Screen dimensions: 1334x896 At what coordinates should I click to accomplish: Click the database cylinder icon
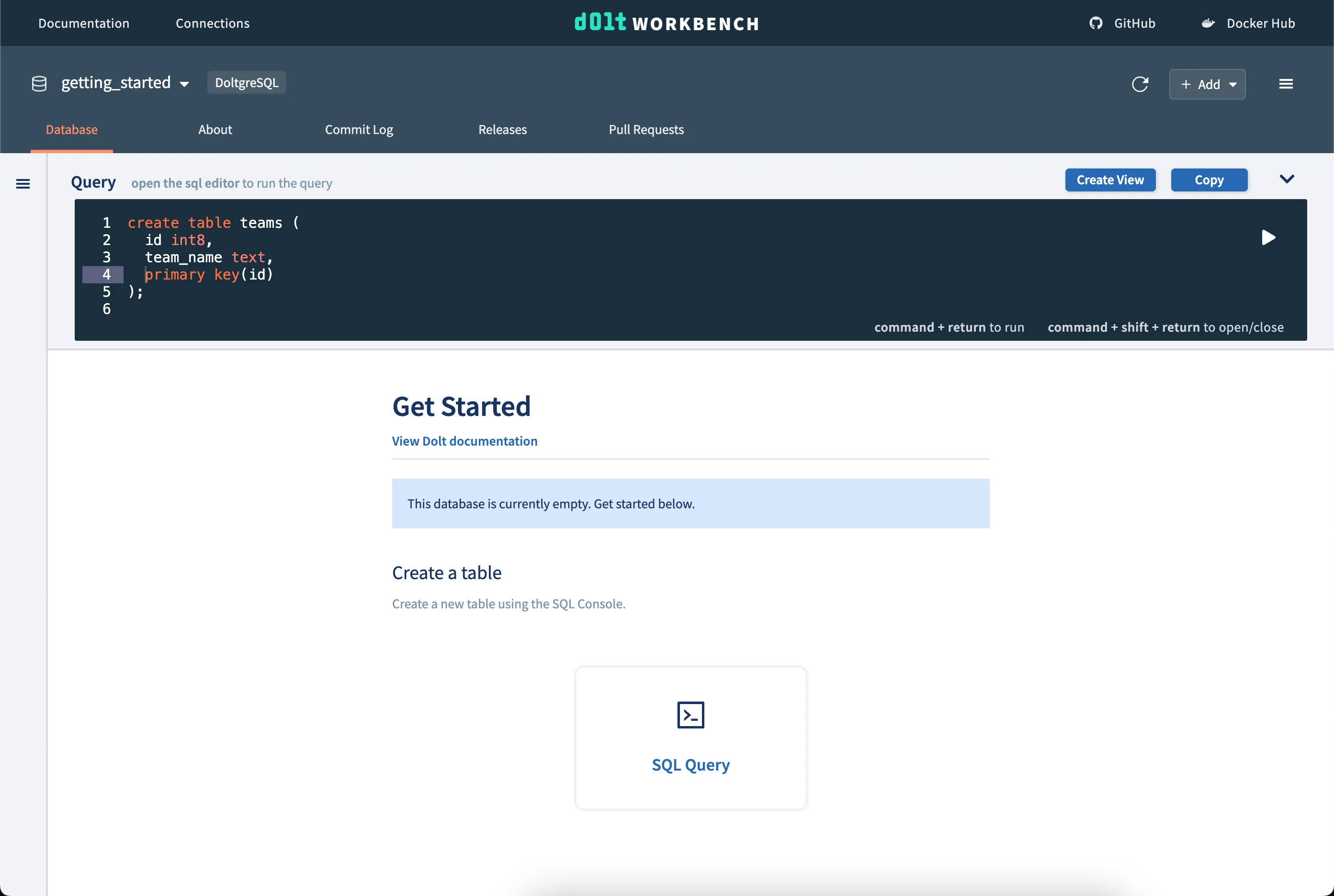(x=39, y=83)
